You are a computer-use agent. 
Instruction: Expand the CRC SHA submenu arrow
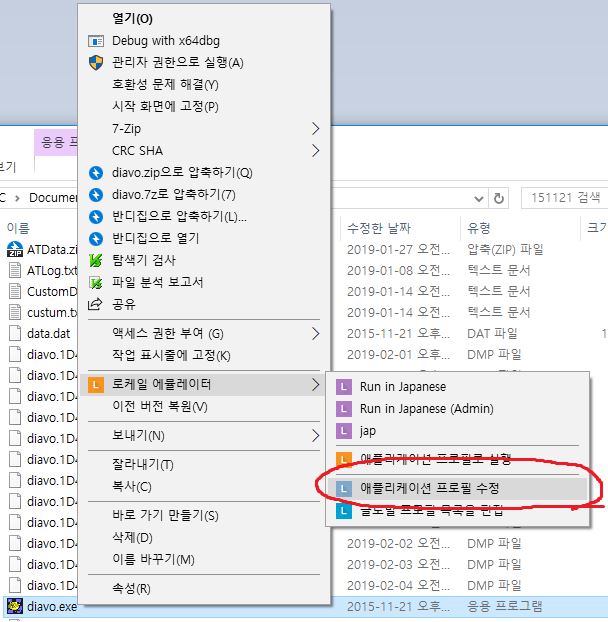pyautogui.click(x=315, y=151)
